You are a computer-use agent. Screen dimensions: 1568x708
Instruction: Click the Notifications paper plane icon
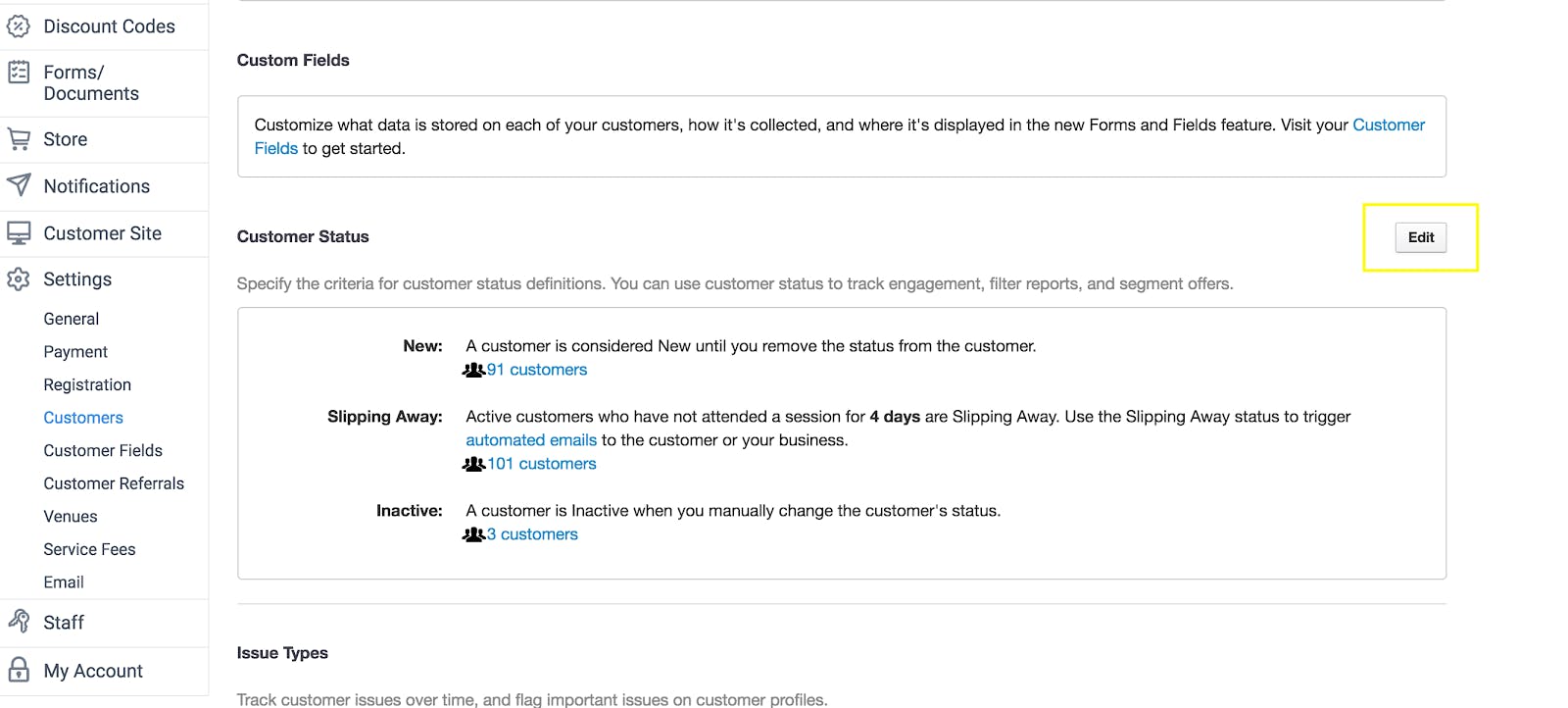(x=19, y=185)
